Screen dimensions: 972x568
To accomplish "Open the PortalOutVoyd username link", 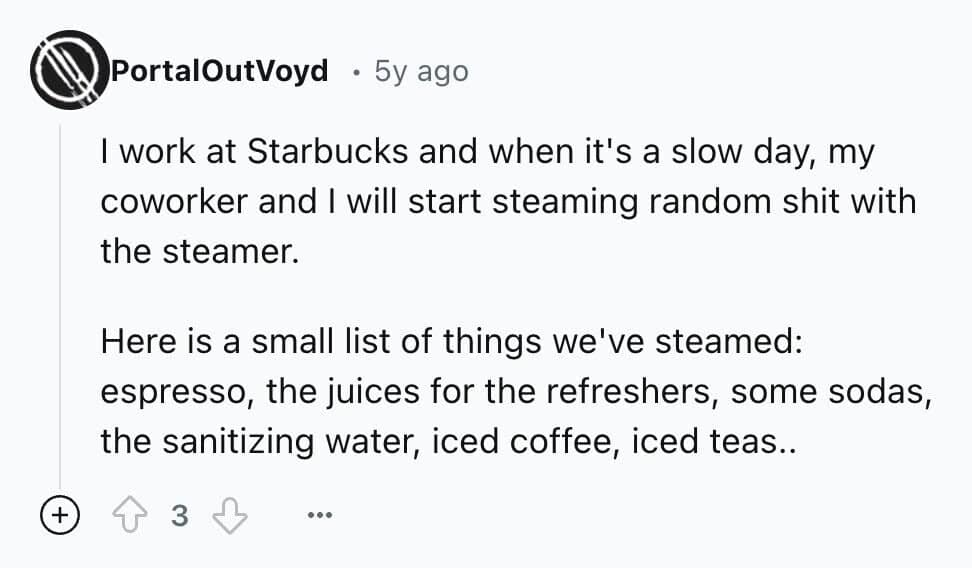I will click(x=219, y=72).
